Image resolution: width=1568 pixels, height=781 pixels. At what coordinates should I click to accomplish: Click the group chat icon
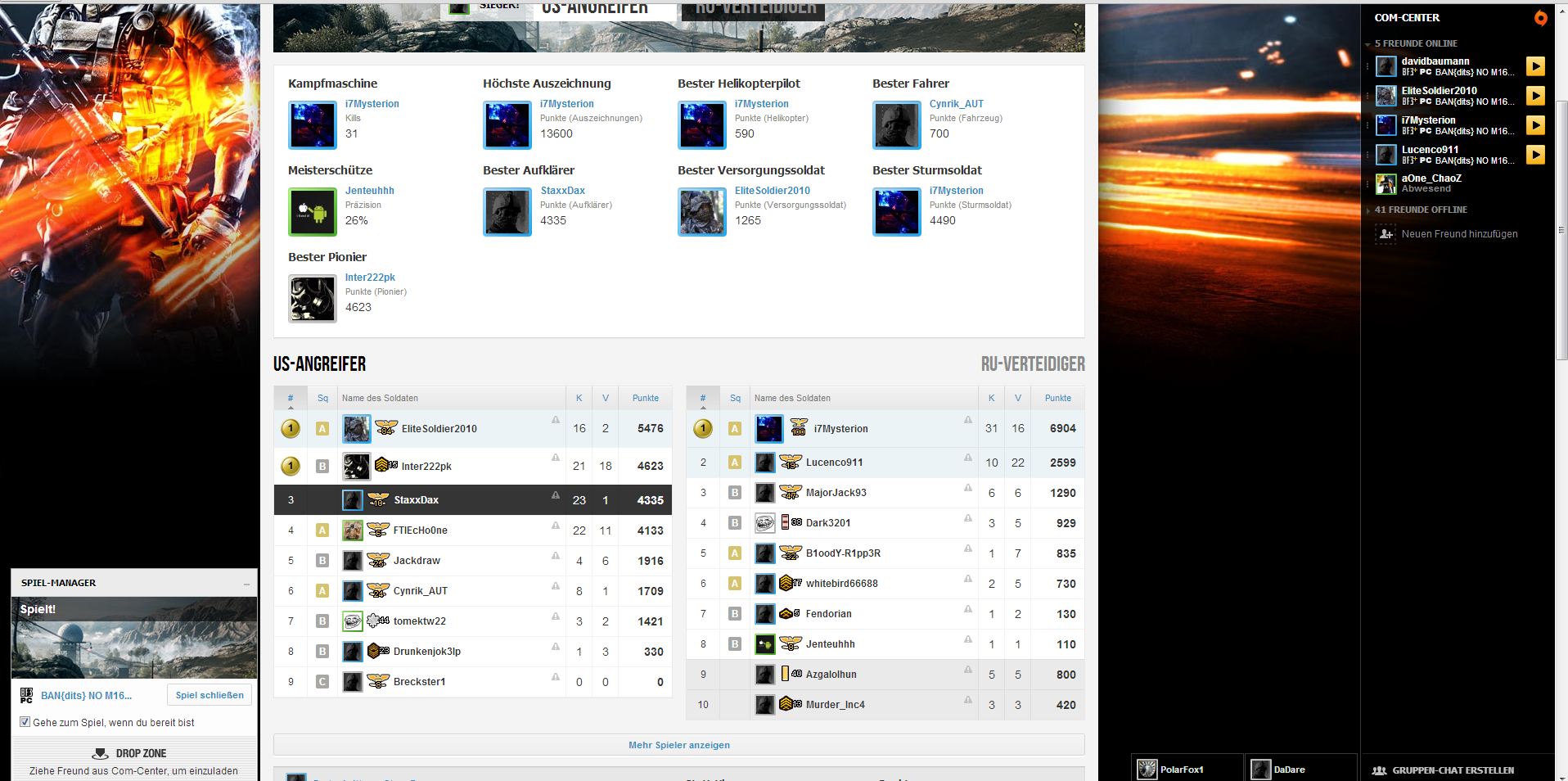coord(1379,770)
